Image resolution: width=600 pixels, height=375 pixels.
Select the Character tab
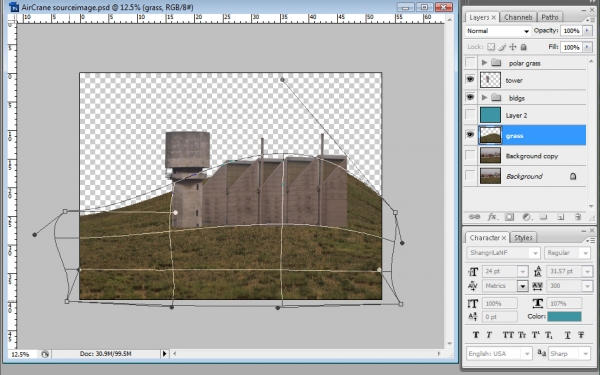click(x=487, y=238)
